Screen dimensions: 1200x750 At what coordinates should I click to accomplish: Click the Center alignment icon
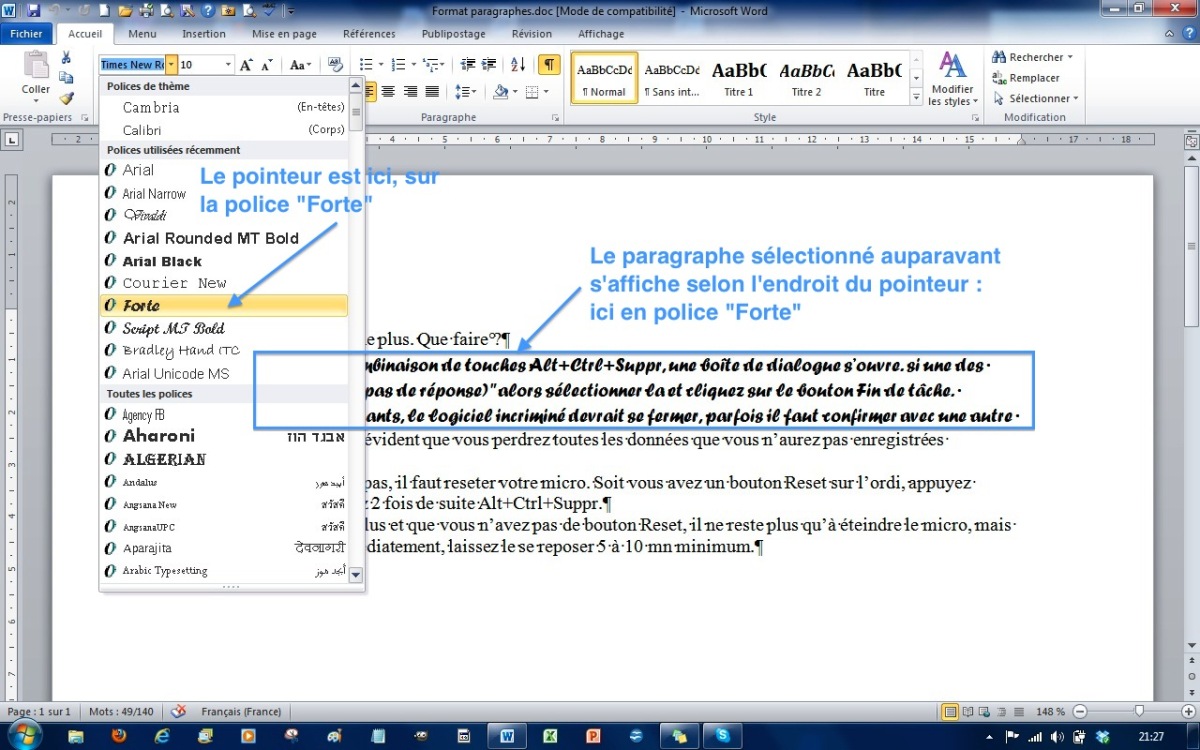pos(390,92)
